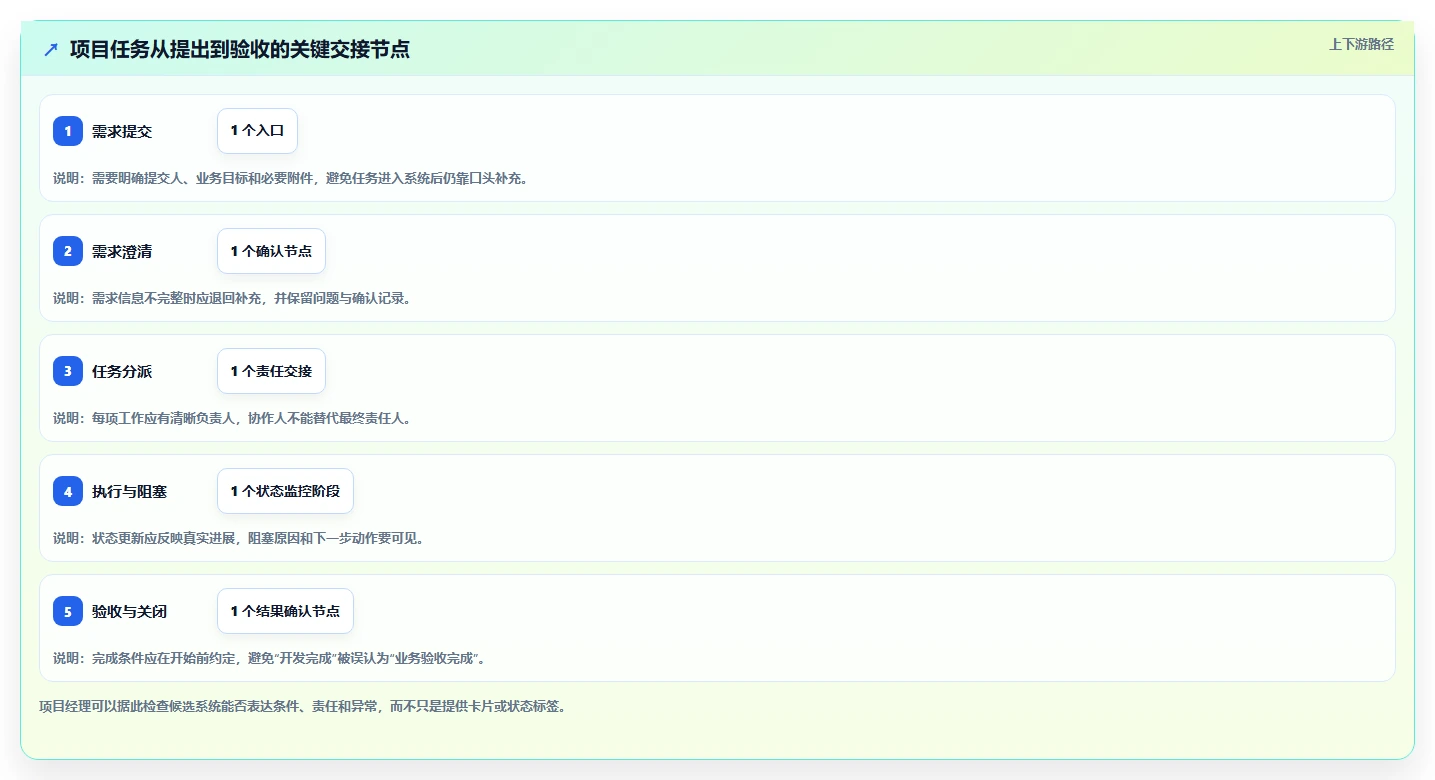Click the 1 个入口 tag

[x=257, y=131]
